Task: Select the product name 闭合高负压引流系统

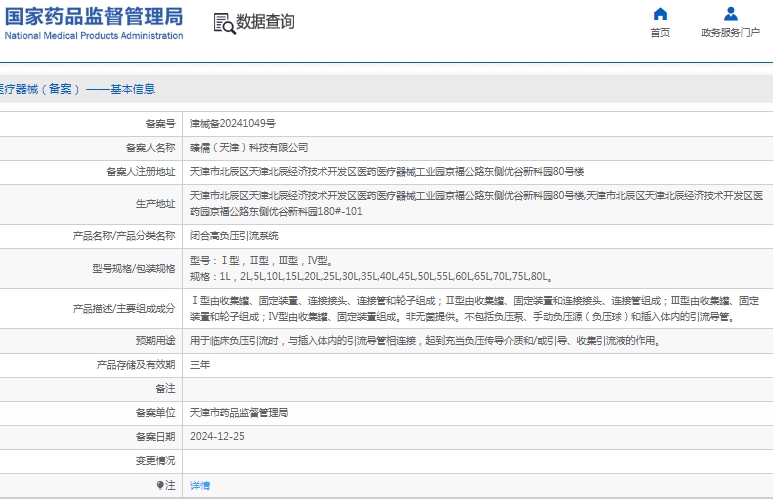Action: coord(234,236)
